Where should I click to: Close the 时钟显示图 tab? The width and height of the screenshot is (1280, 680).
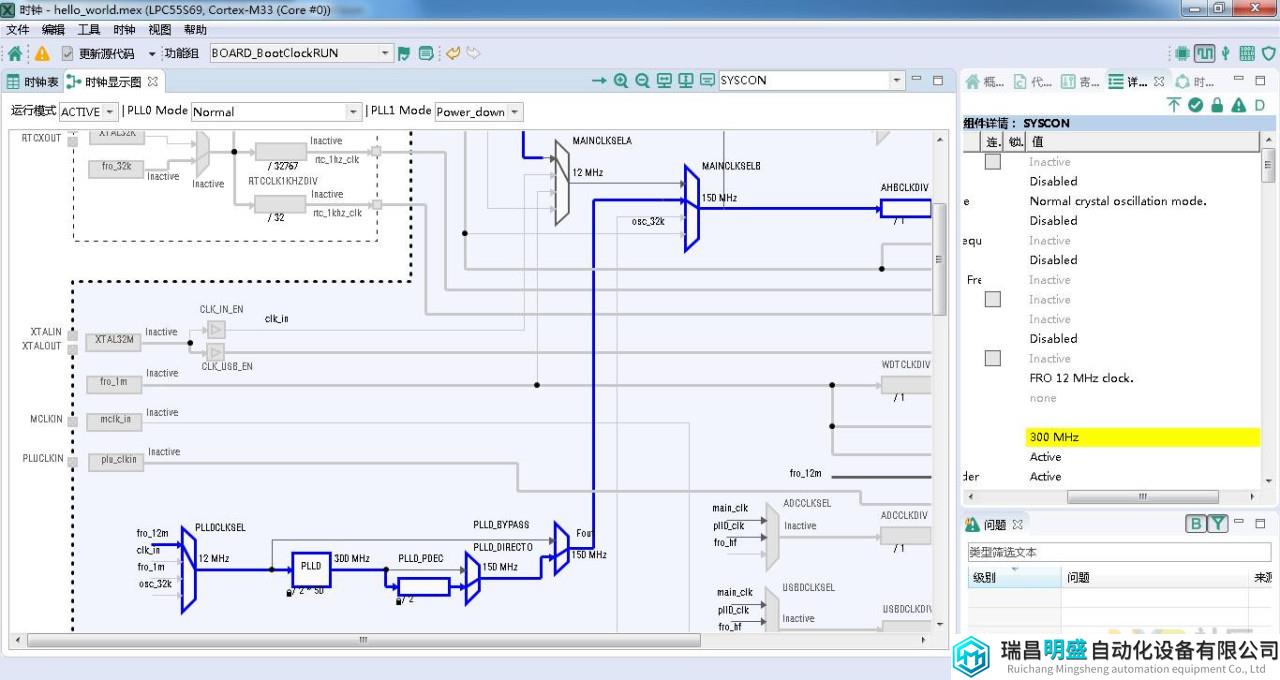click(153, 82)
